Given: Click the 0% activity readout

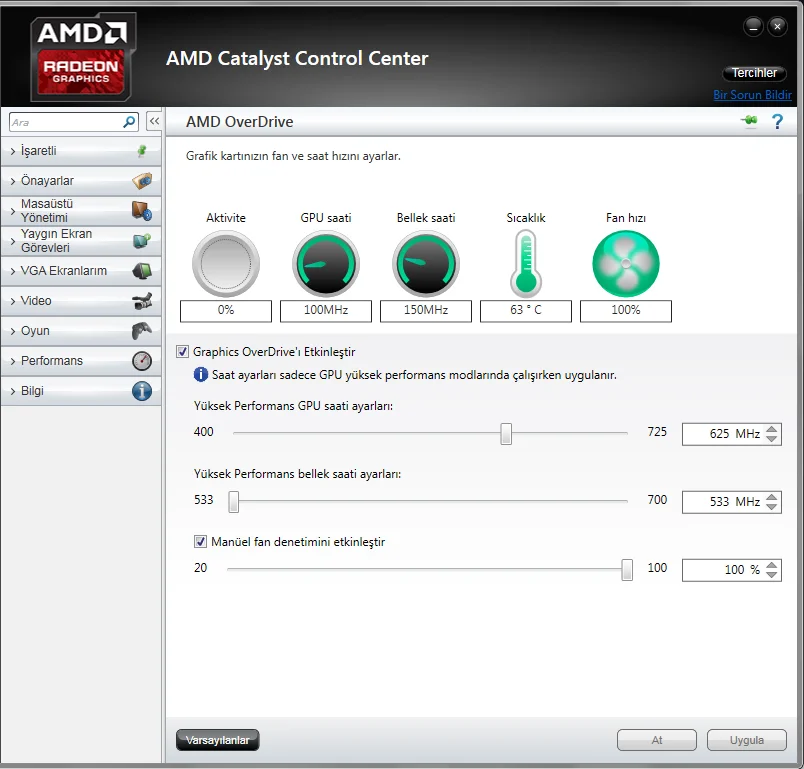Looking at the screenshot, I should click(226, 311).
